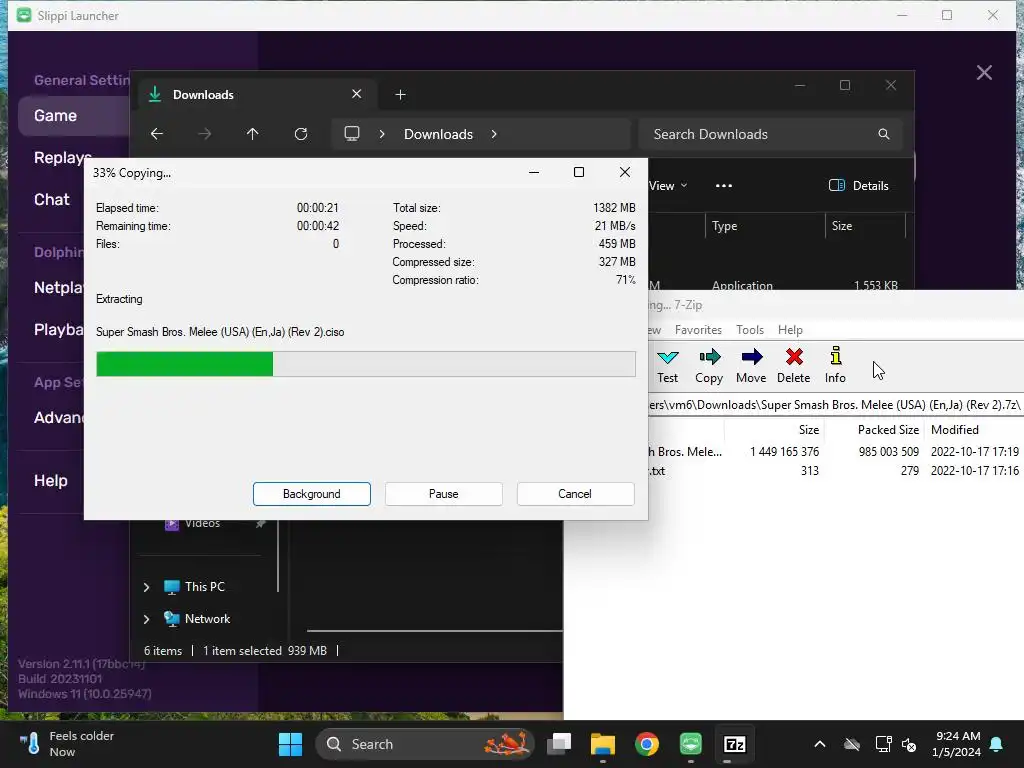Viewport: 1024px width, 768px height.
Task: Sort by Packed Size column in 7-Zip
Action: (876, 430)
